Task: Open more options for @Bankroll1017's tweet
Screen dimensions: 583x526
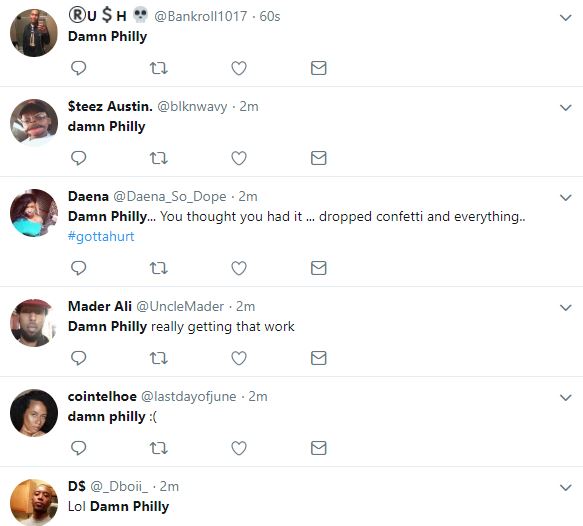Action: pos(566,17)
